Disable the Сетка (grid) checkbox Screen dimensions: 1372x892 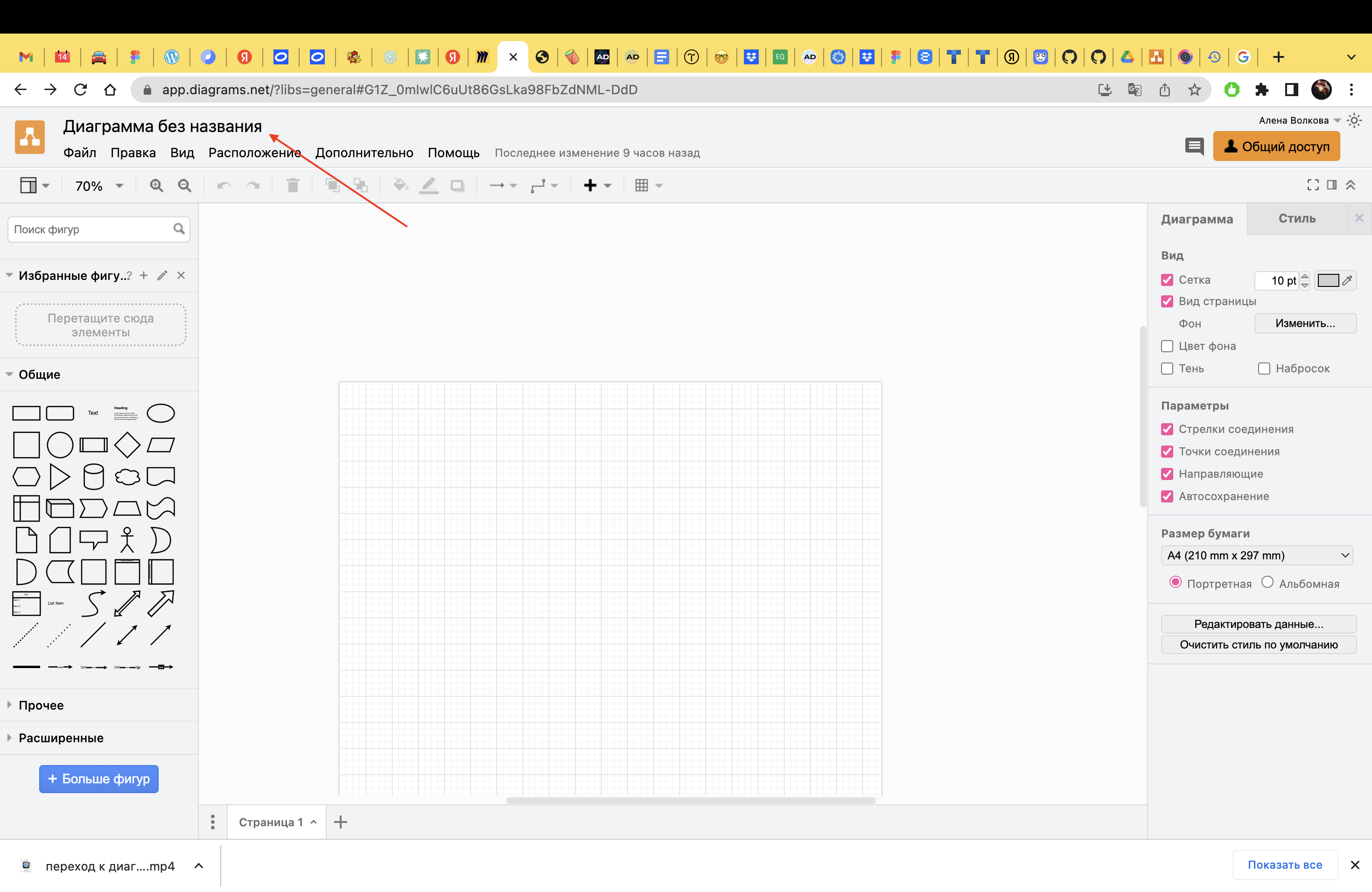click(x=1167, y=279)
